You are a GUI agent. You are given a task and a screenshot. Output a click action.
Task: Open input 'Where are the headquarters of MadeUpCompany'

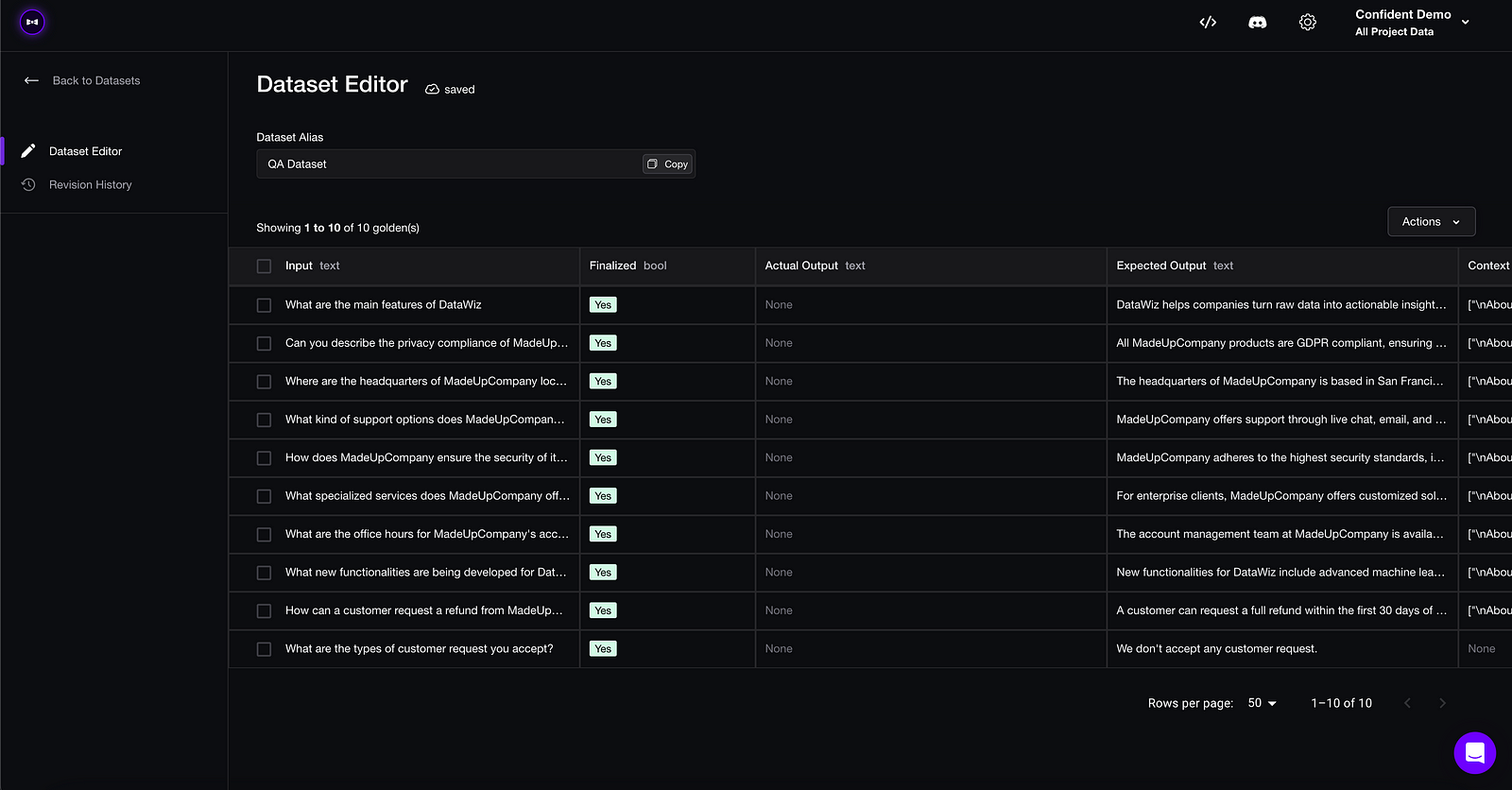[x=426, y=381]
